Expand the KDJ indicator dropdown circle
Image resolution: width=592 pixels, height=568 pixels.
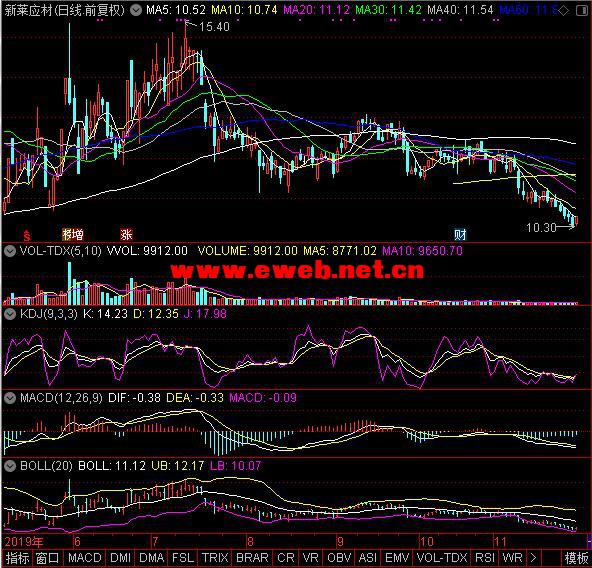coord(10,314)
